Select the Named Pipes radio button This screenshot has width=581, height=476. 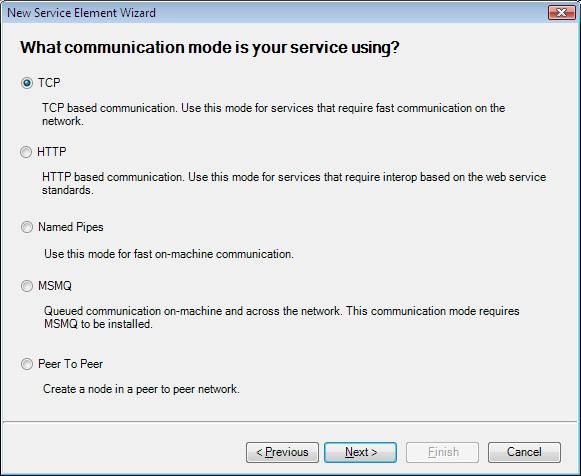pos(27,227)
